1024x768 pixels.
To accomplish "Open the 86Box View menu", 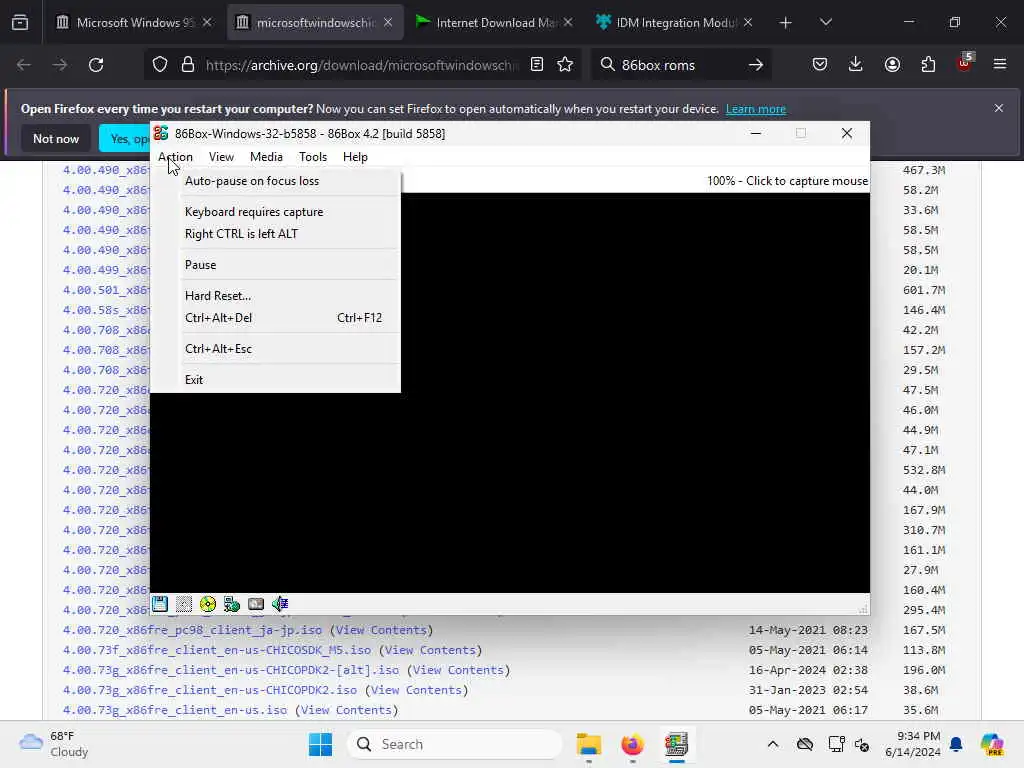I will [x=221, y=157].
